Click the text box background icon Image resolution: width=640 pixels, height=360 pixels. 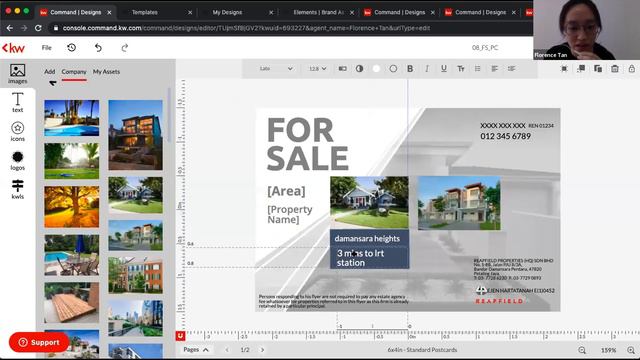pyautogui.click(x=342, y=69)
